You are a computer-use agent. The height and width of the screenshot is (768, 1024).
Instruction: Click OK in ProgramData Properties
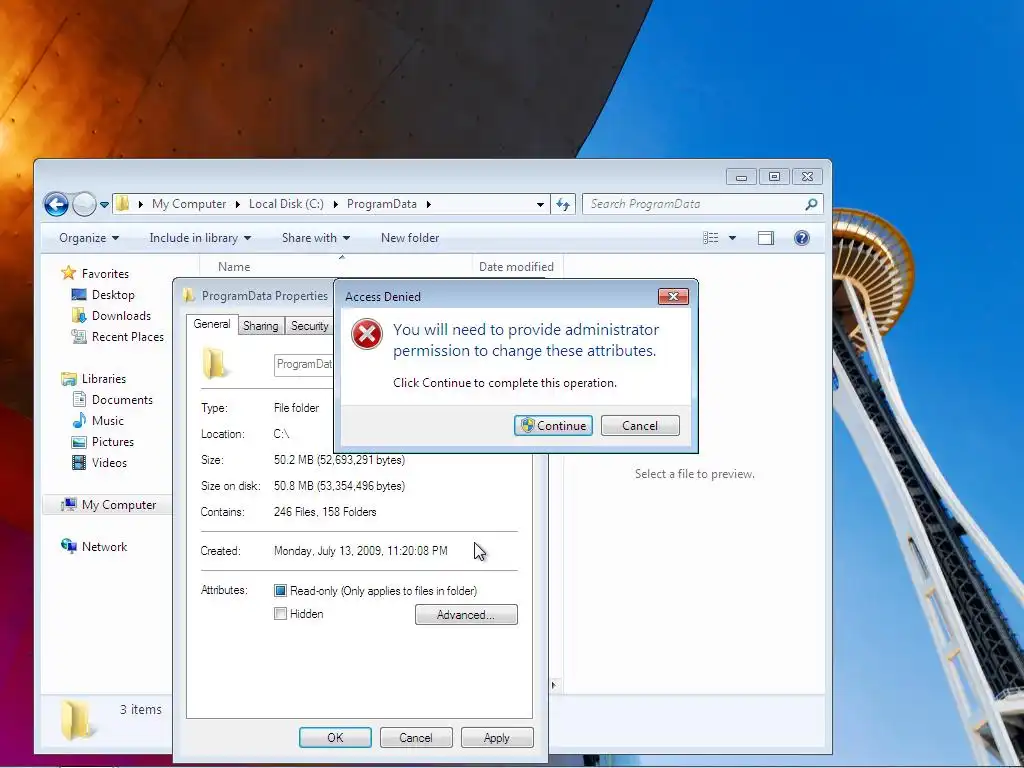click(335, 737)
